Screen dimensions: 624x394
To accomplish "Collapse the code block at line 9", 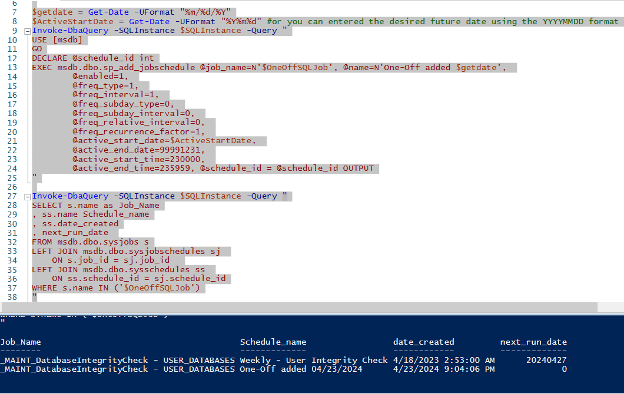I will tap(27, 31).
